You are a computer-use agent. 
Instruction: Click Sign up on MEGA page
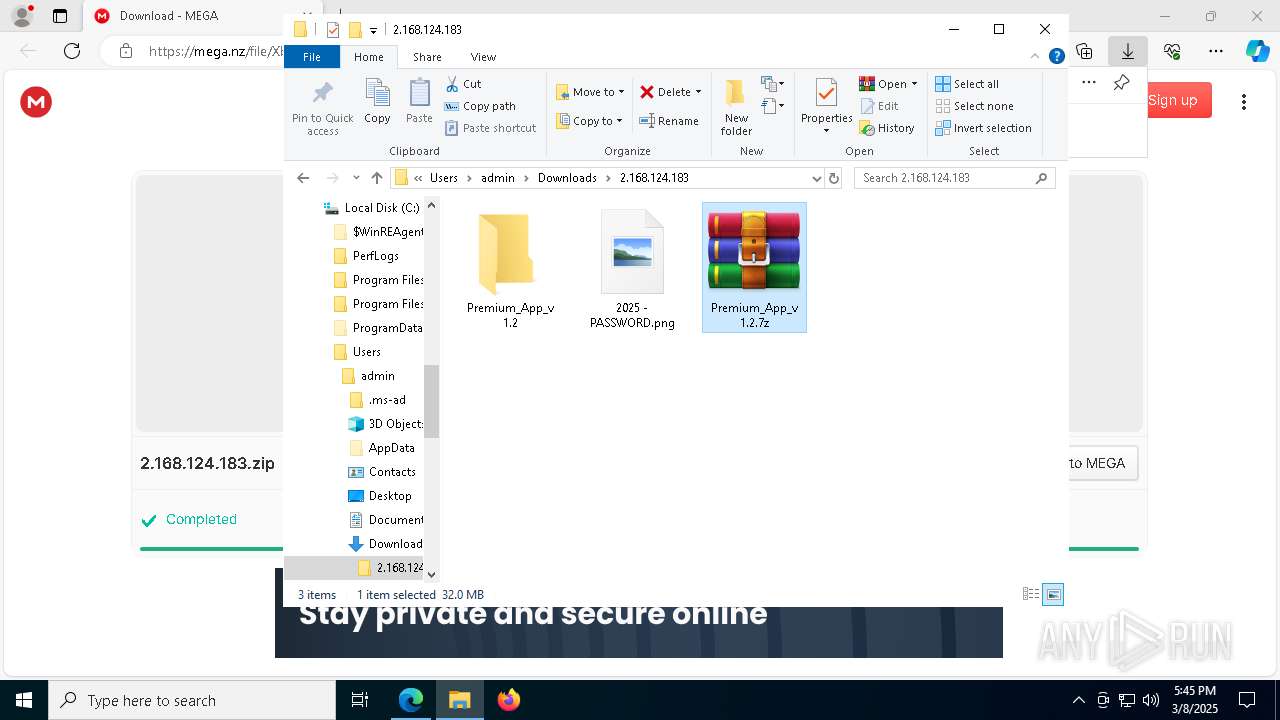[x=1173, y=100]
